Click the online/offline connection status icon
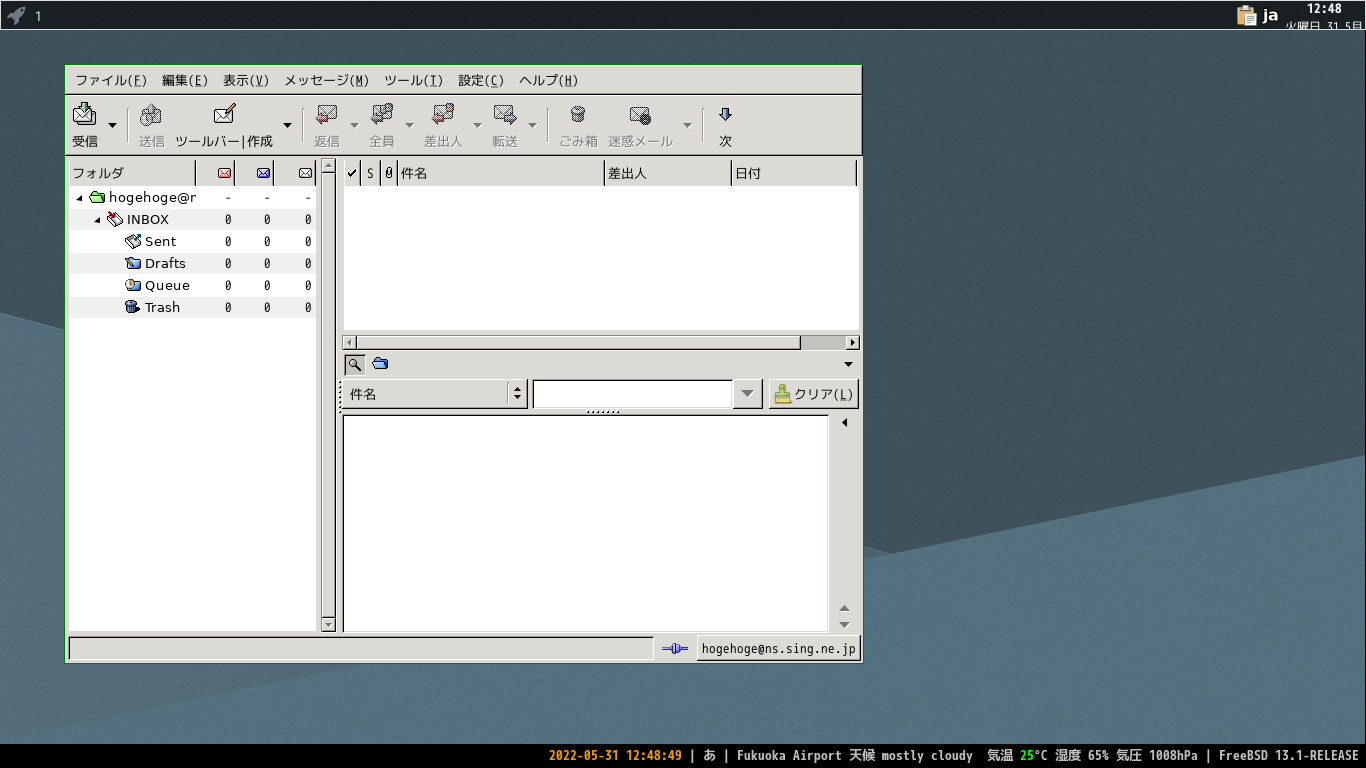The width and height of the screenshot is (1366, 768). point(675,649)
